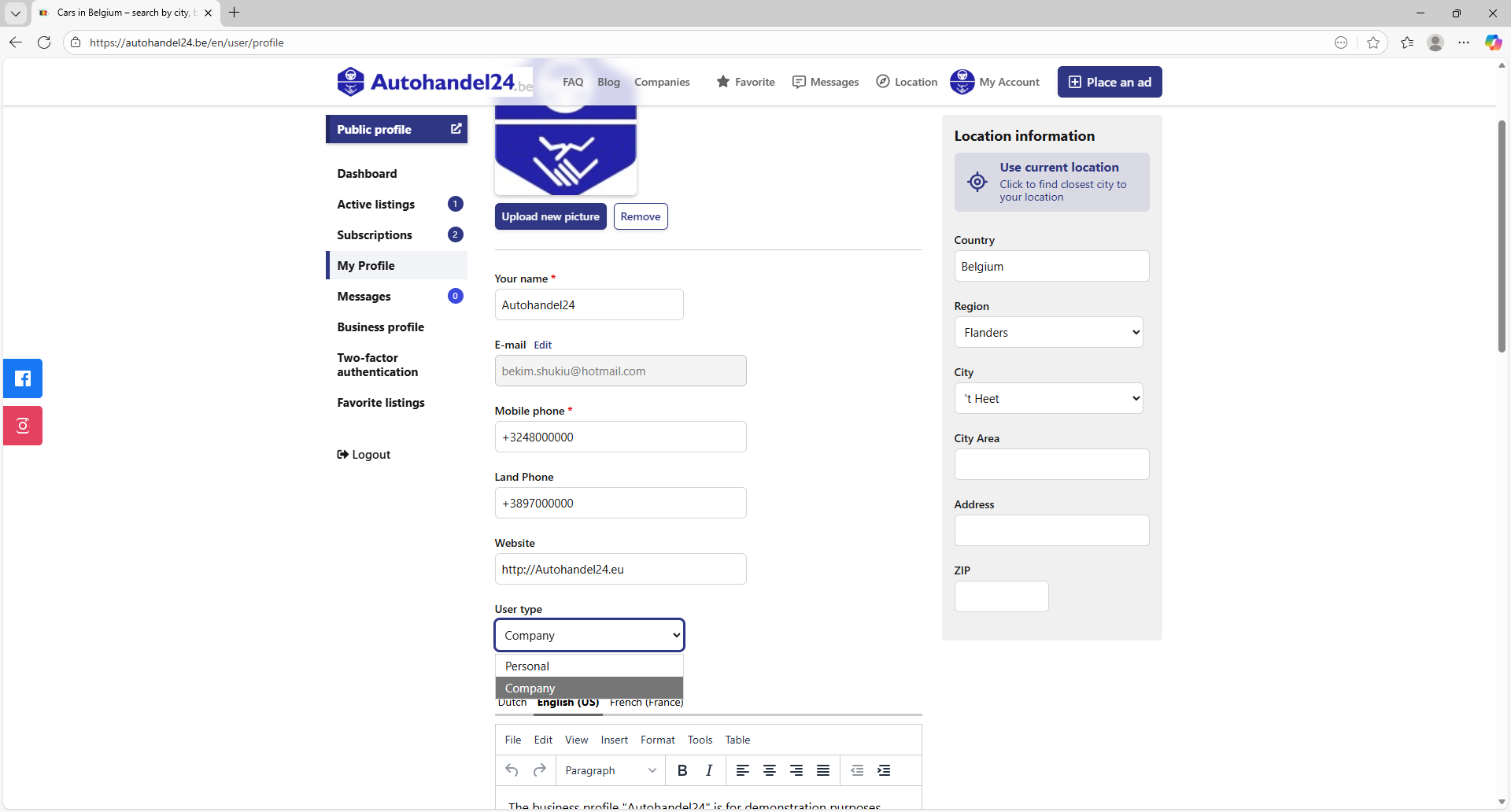Justify text in the editor toolbar
Screen dimensions: 1511x812
(x=823, y=770)
